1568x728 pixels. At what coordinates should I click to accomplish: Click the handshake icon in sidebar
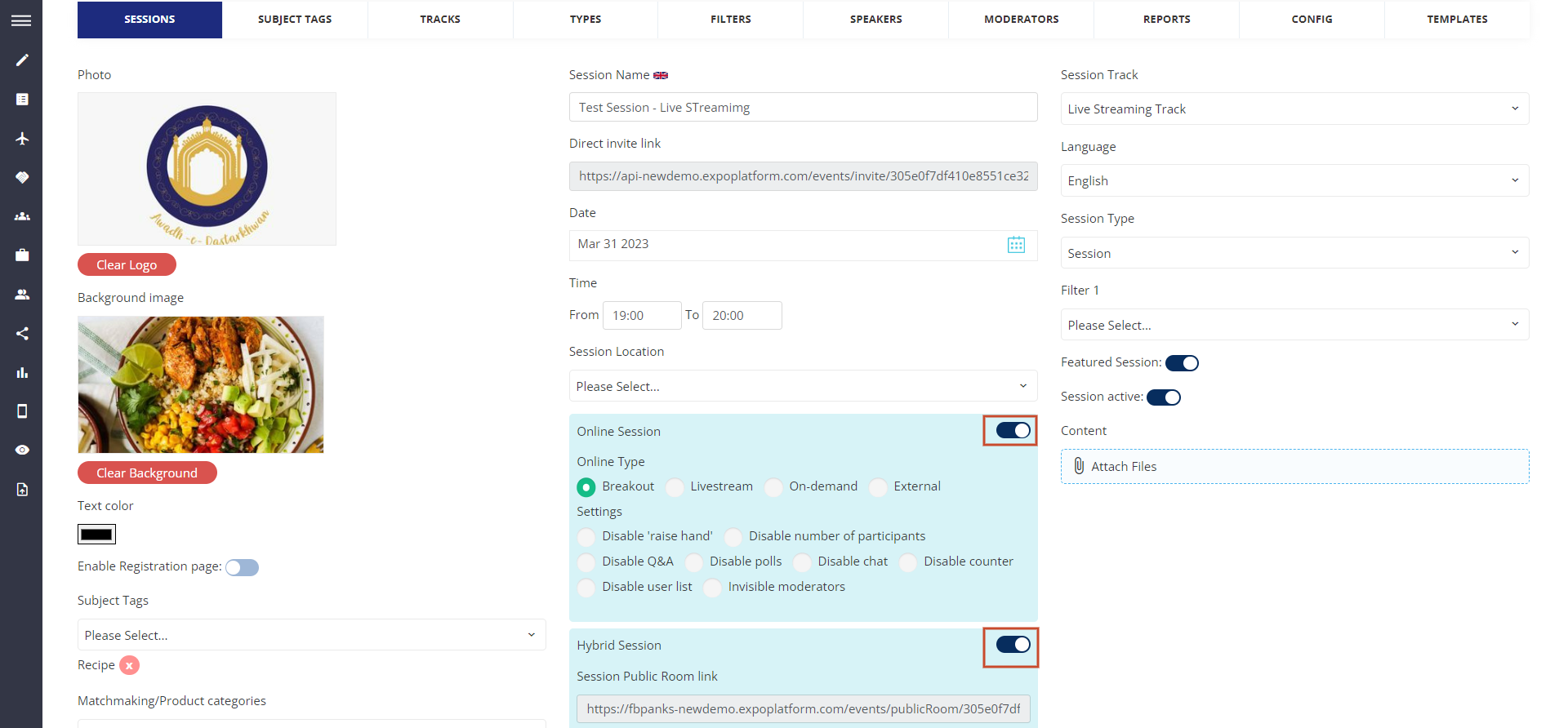[x=22, y=177]
